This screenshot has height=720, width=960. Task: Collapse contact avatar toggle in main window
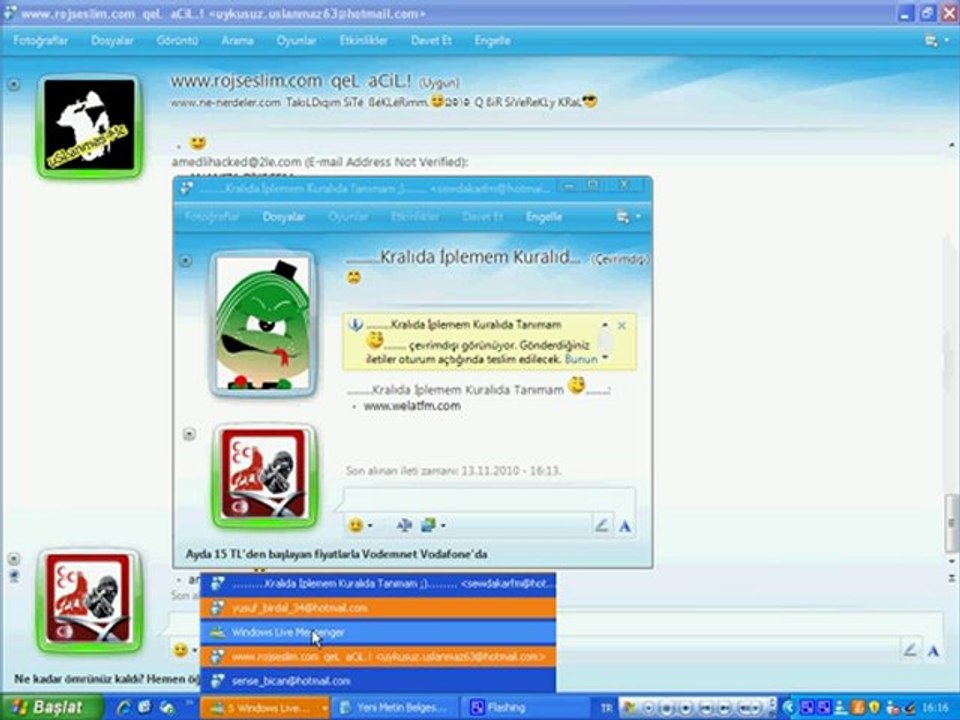[x=13, y=84]
